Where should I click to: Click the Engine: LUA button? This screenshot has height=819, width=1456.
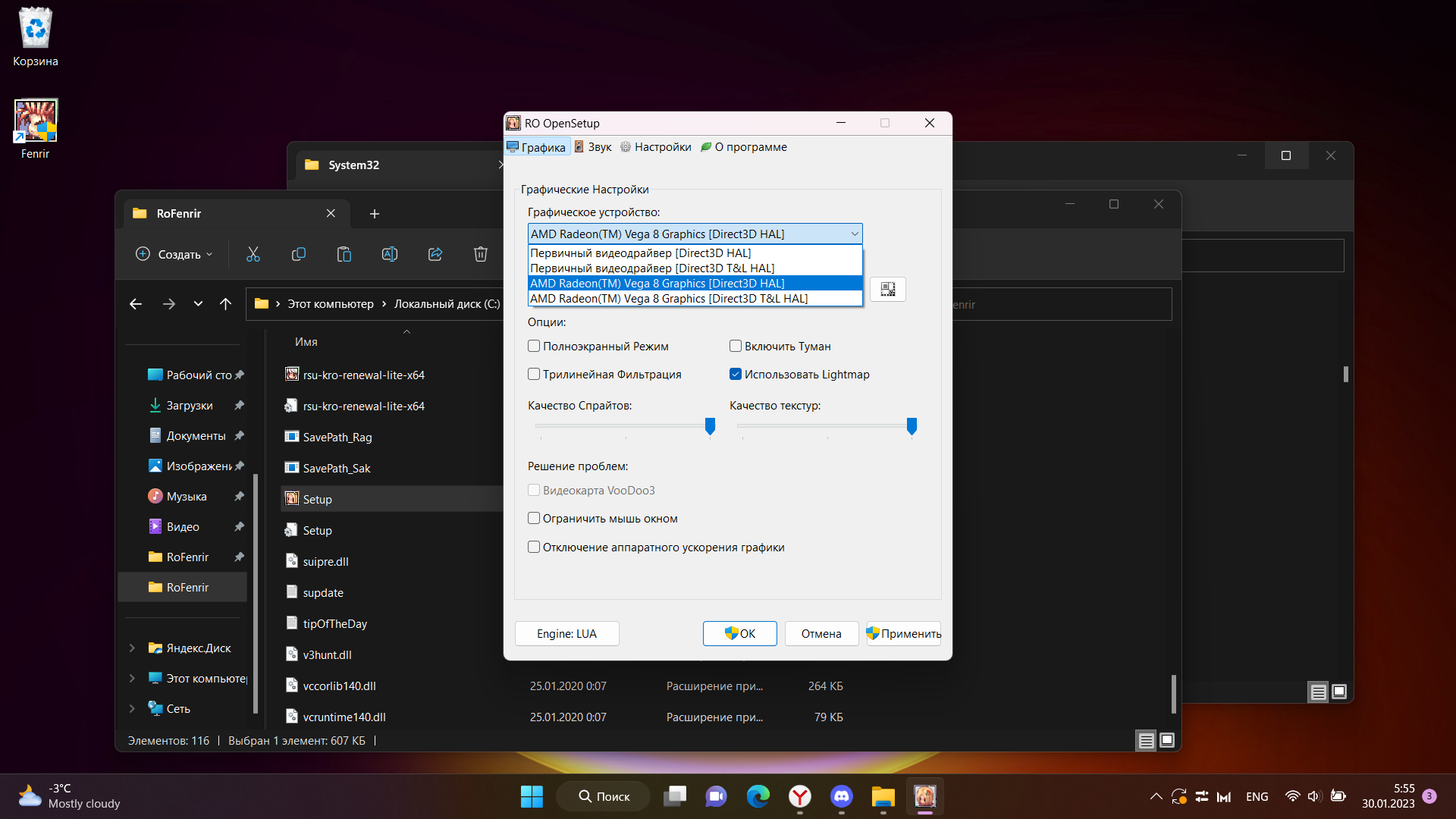pyautogui.click(x=567, y=634)
